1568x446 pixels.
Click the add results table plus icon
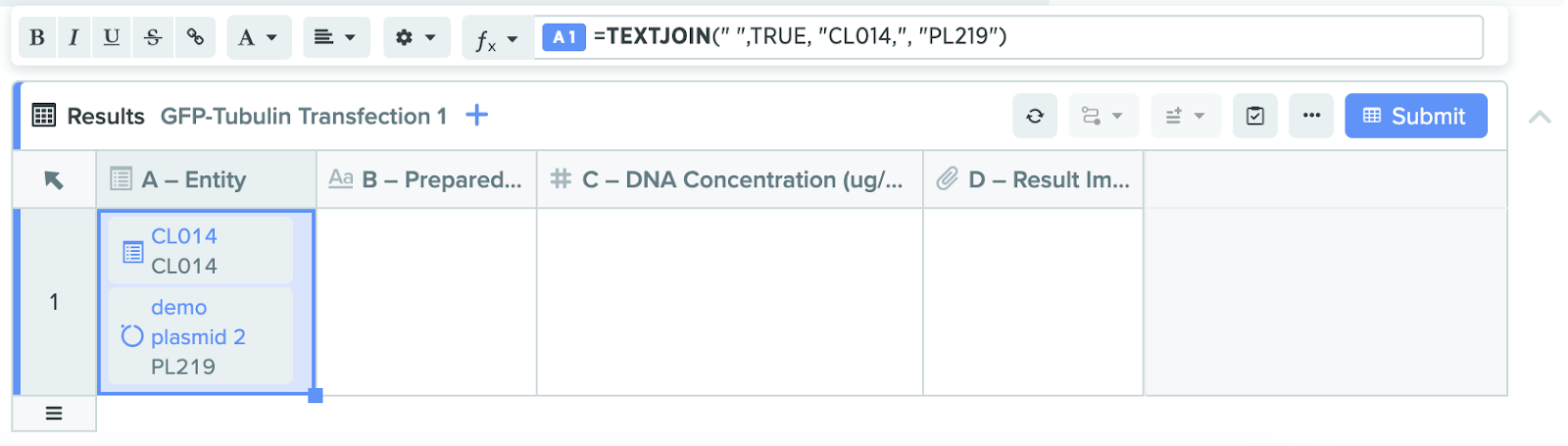(x=476, y=116)
